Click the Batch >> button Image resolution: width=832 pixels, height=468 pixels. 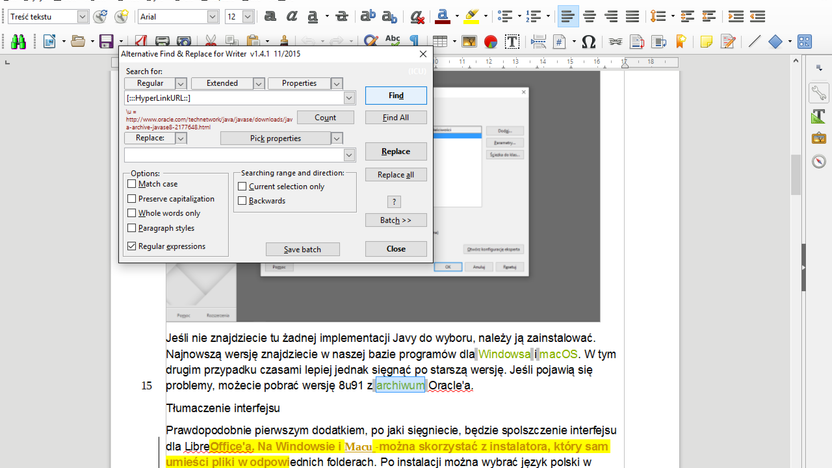396,220
